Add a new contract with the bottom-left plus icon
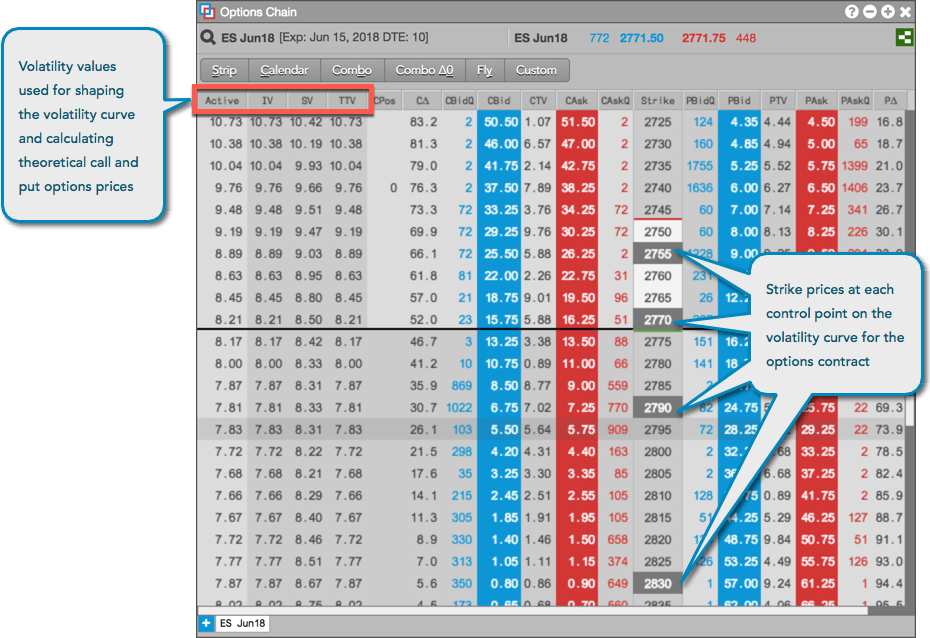 pos(206,621)
